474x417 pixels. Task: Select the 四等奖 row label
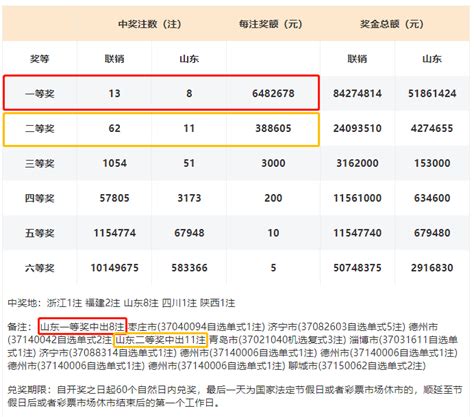(x=40, y=199)
